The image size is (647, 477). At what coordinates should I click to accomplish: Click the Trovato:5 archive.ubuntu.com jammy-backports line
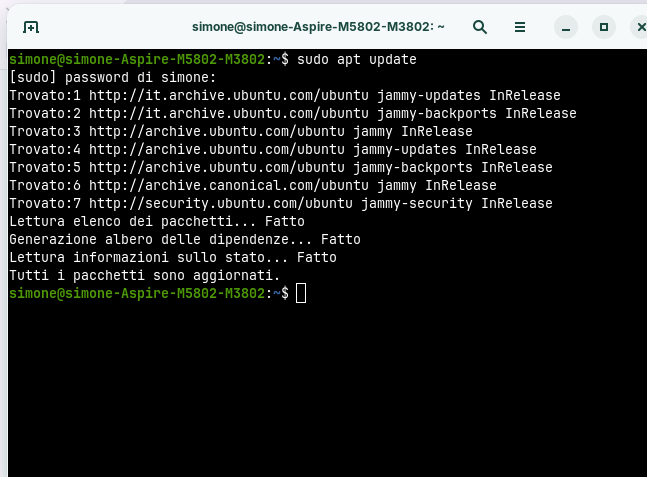point(281,168)
